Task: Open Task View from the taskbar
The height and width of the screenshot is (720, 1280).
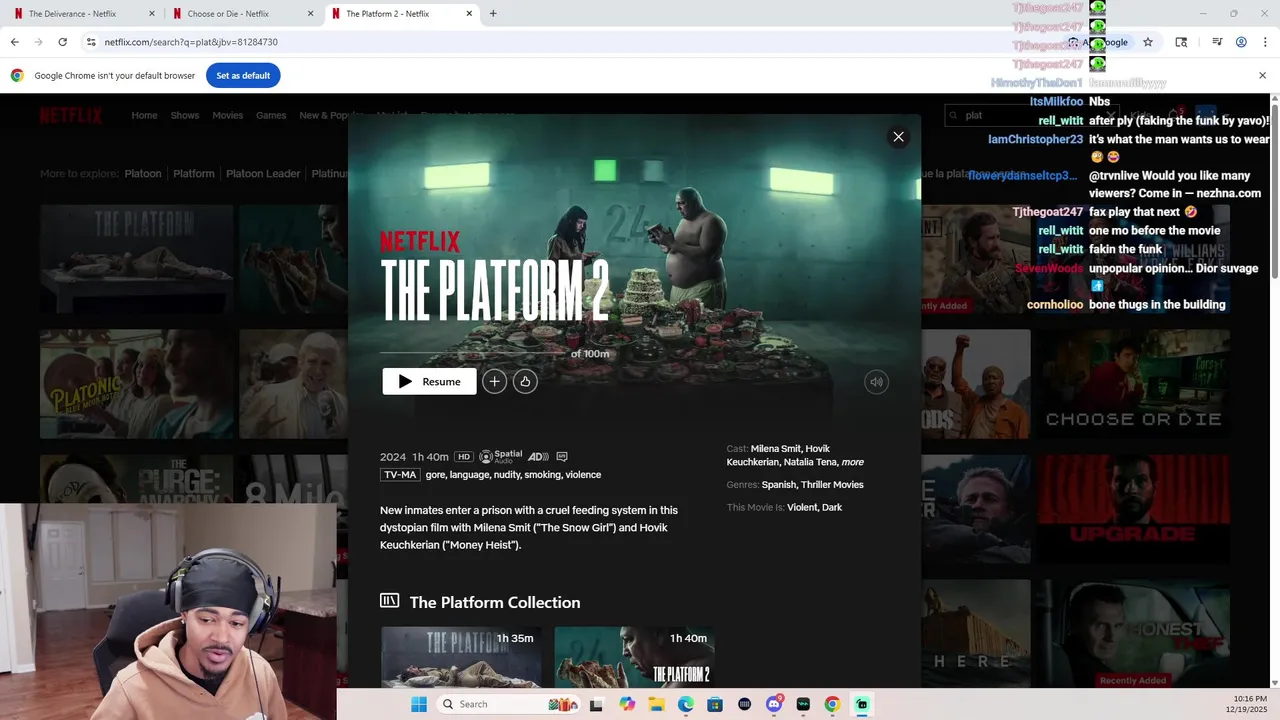Action: pos(596,704)
